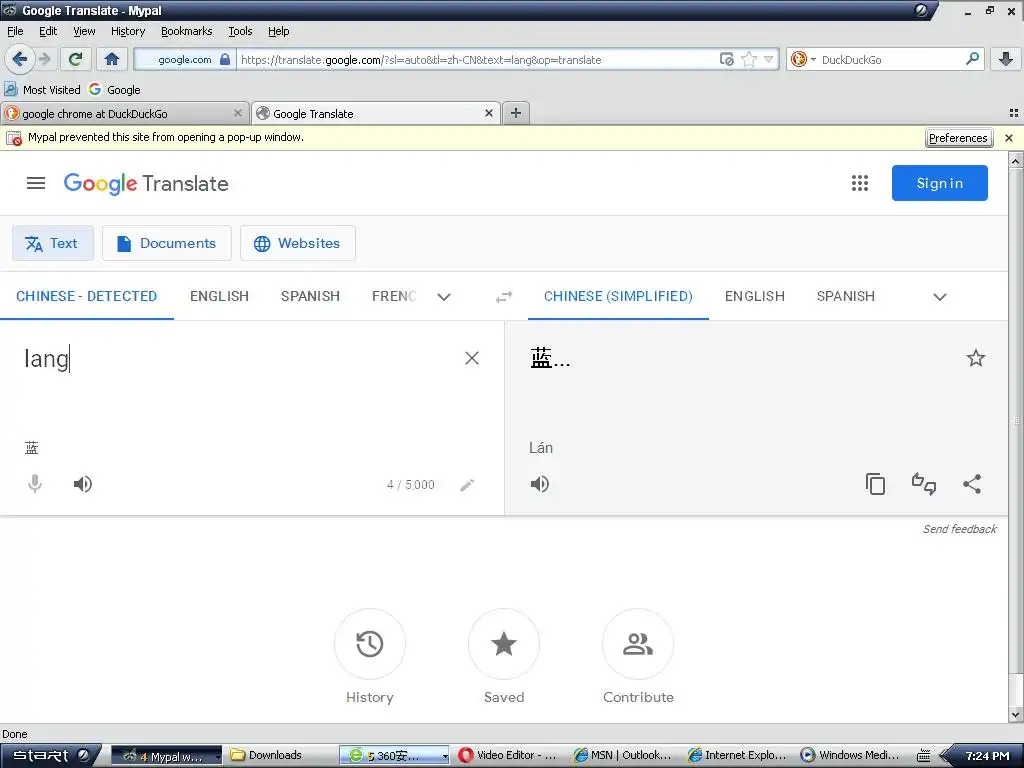Share the translation
The image size is (1024, 768).
[x=972, y=484]
